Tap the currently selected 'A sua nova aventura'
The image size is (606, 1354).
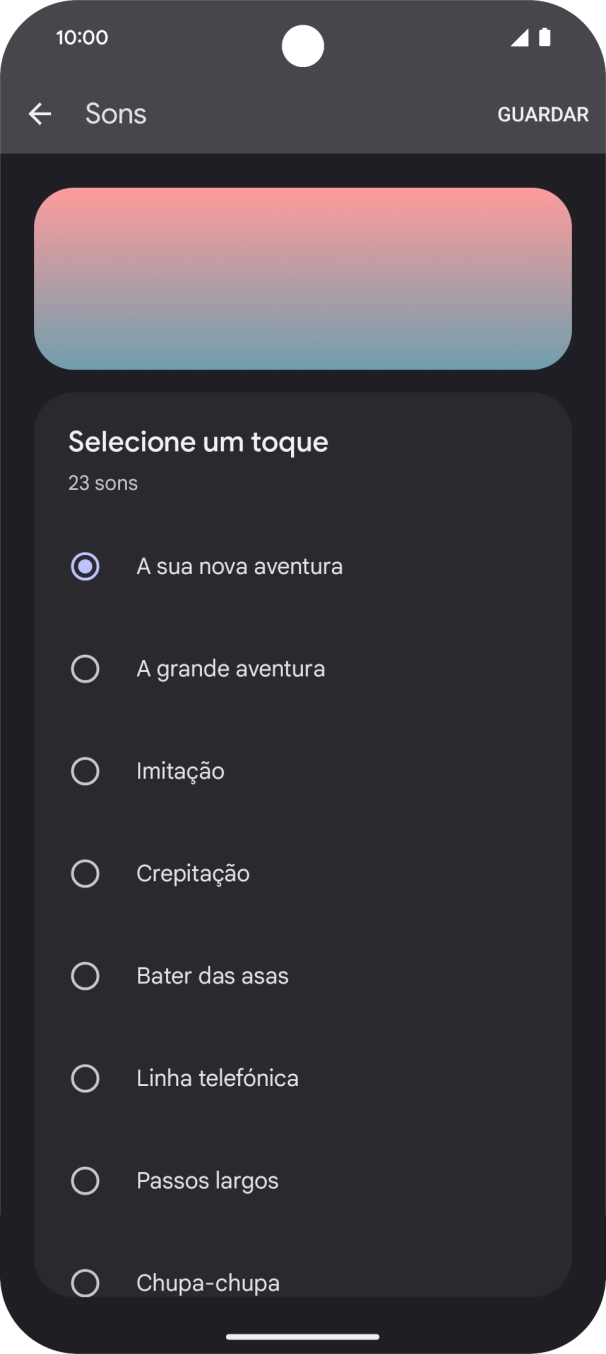click(x=85, y=566)
